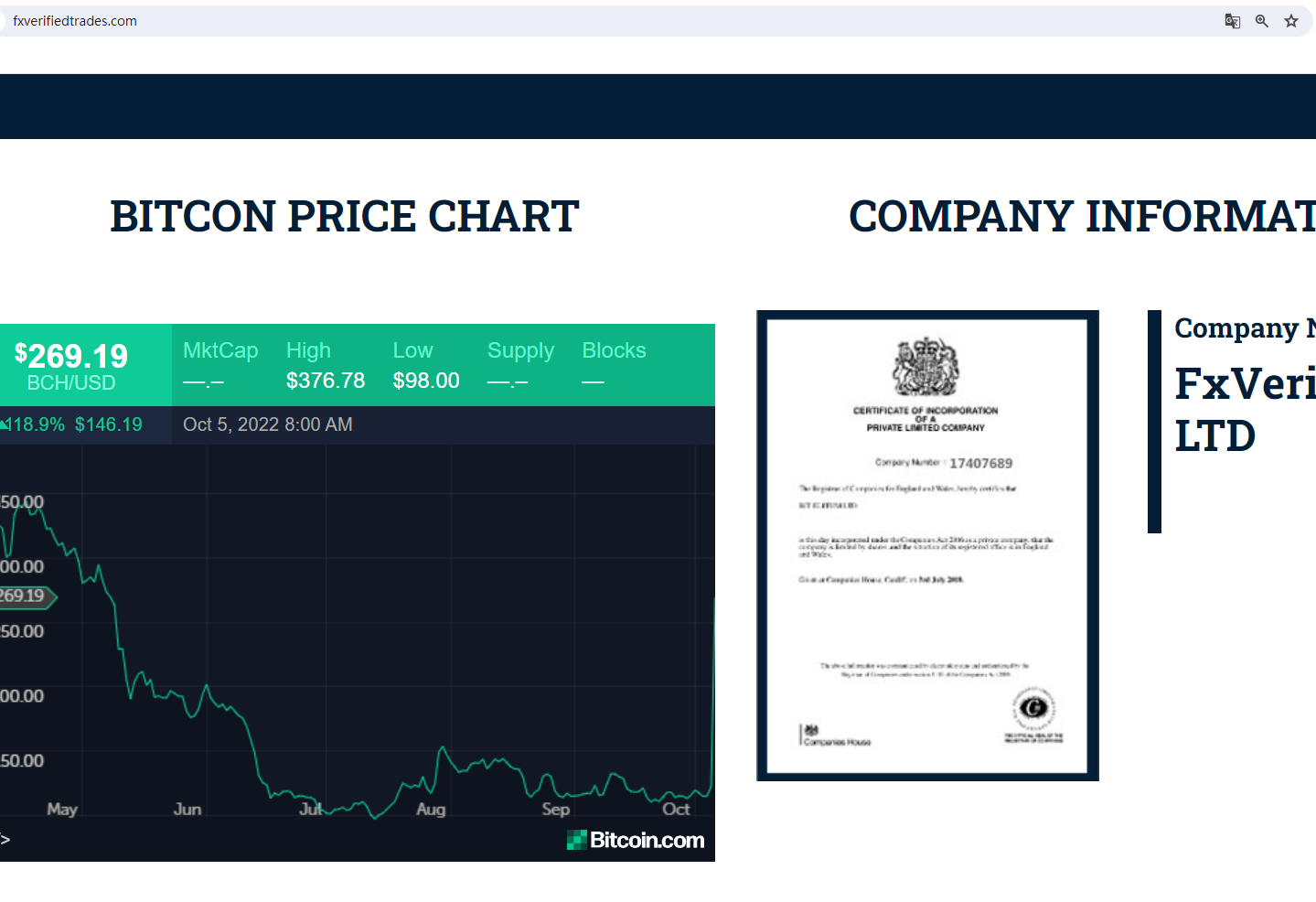Bookmark this page with the star icon
Screen dimensions: 1316x902
pos(1290,21)
